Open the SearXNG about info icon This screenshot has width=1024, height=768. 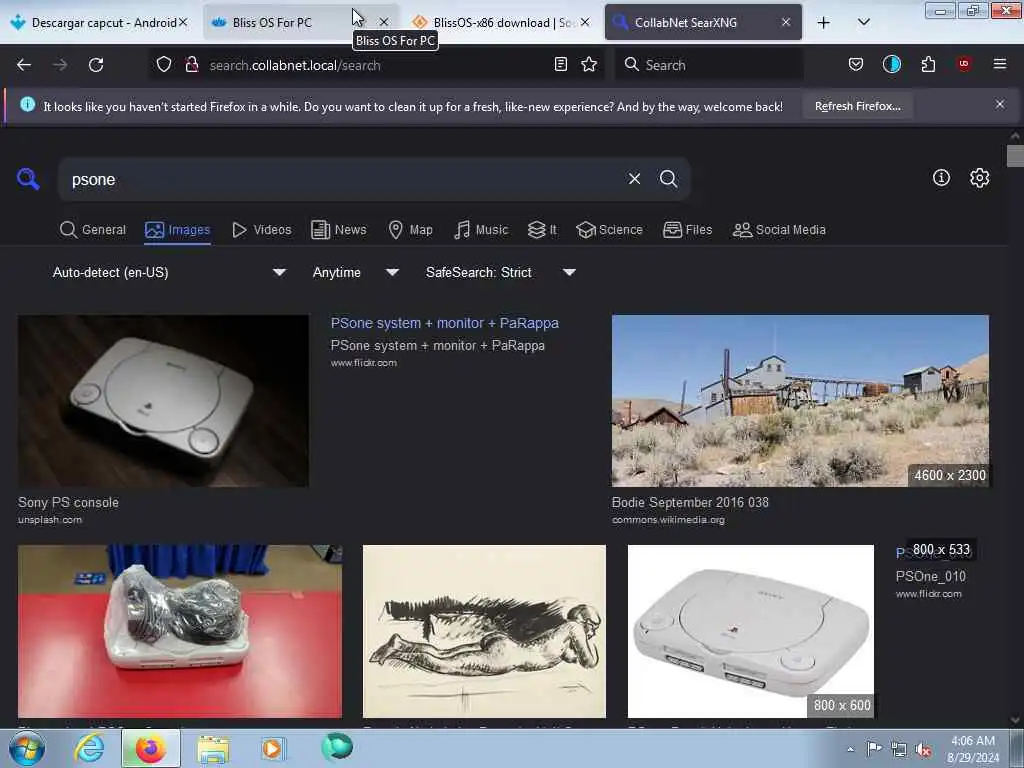(x=941, y=178)
